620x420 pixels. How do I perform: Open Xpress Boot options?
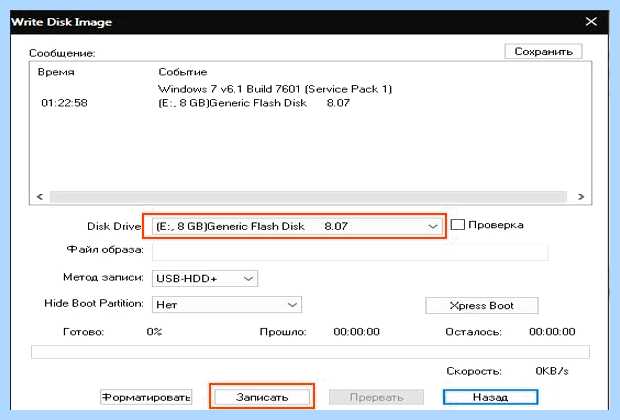(482, 306)
